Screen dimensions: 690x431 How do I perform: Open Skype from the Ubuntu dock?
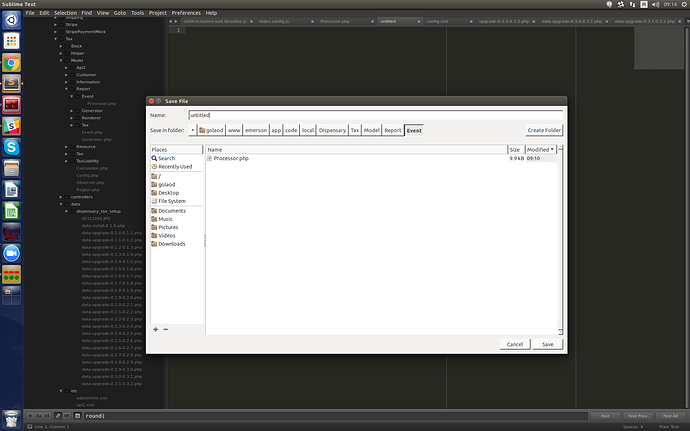click(12, 146)
